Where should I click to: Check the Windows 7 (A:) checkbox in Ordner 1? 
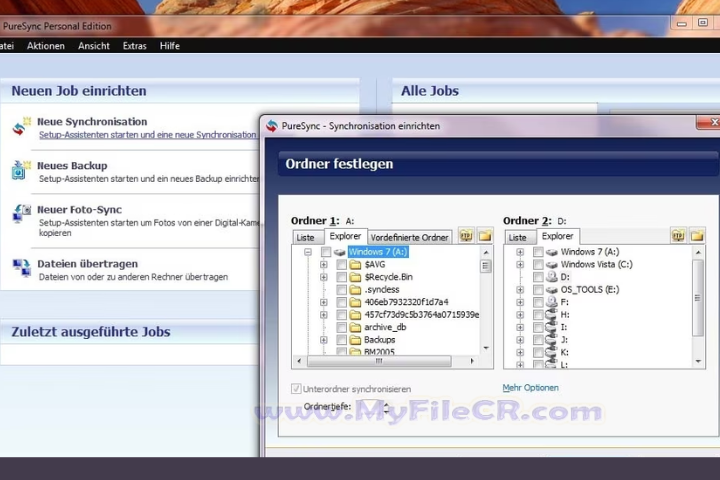pyautogui.click(x=326, y=252)
